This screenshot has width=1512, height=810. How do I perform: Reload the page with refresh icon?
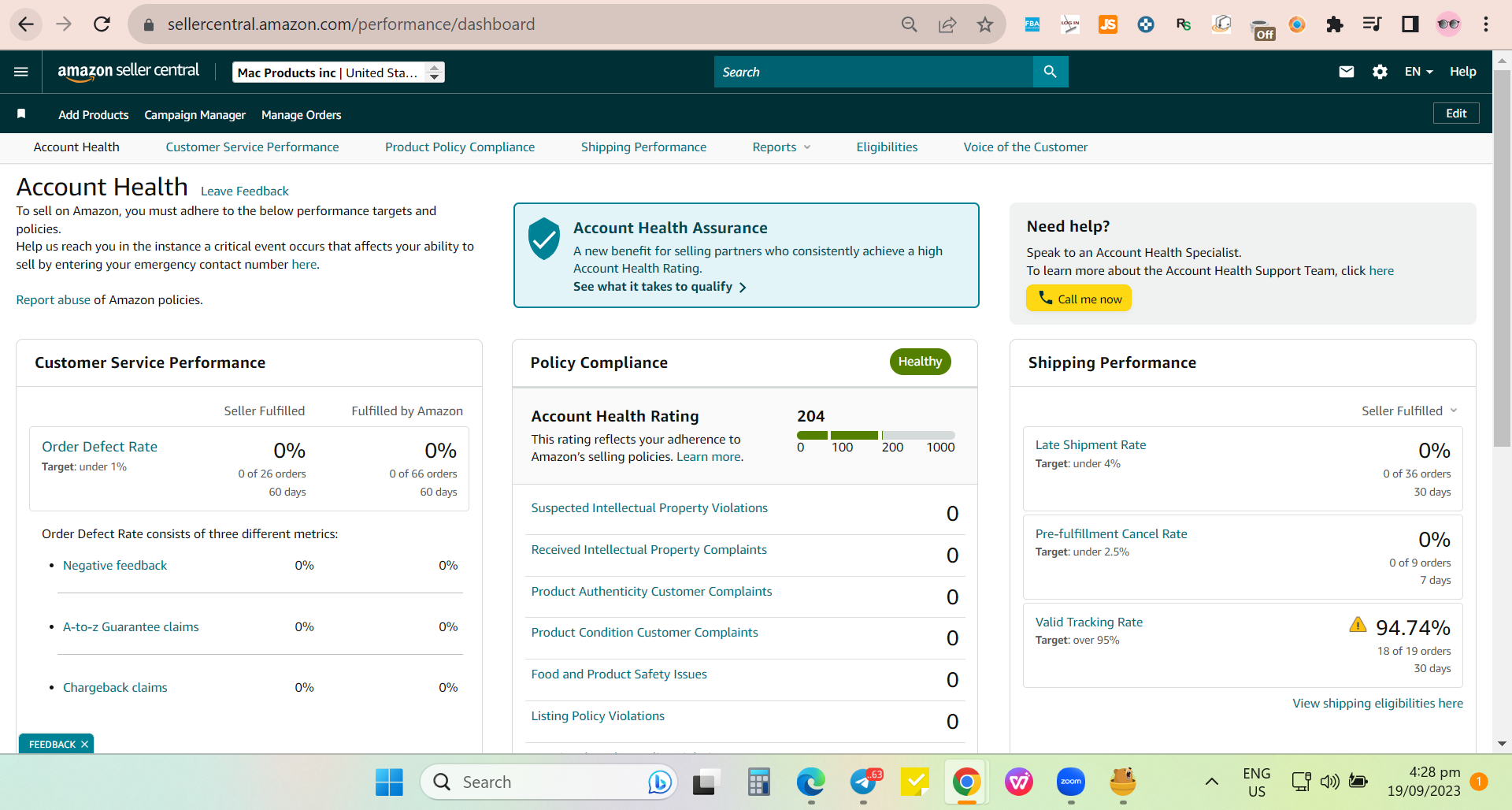pos(102,24)
